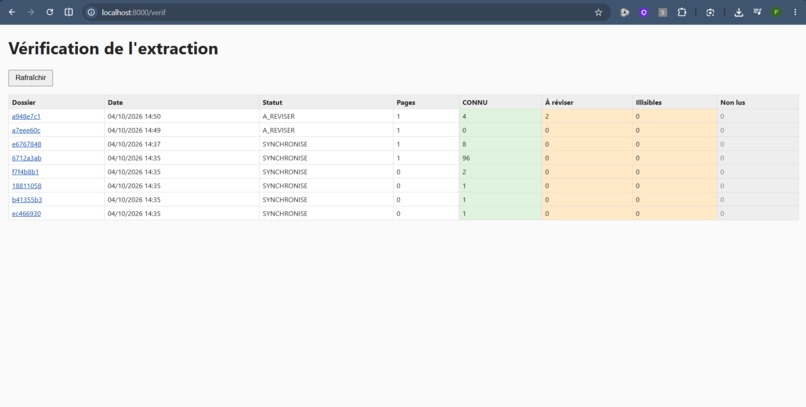Reload the page with the browser reload icon

coord(50,12)
